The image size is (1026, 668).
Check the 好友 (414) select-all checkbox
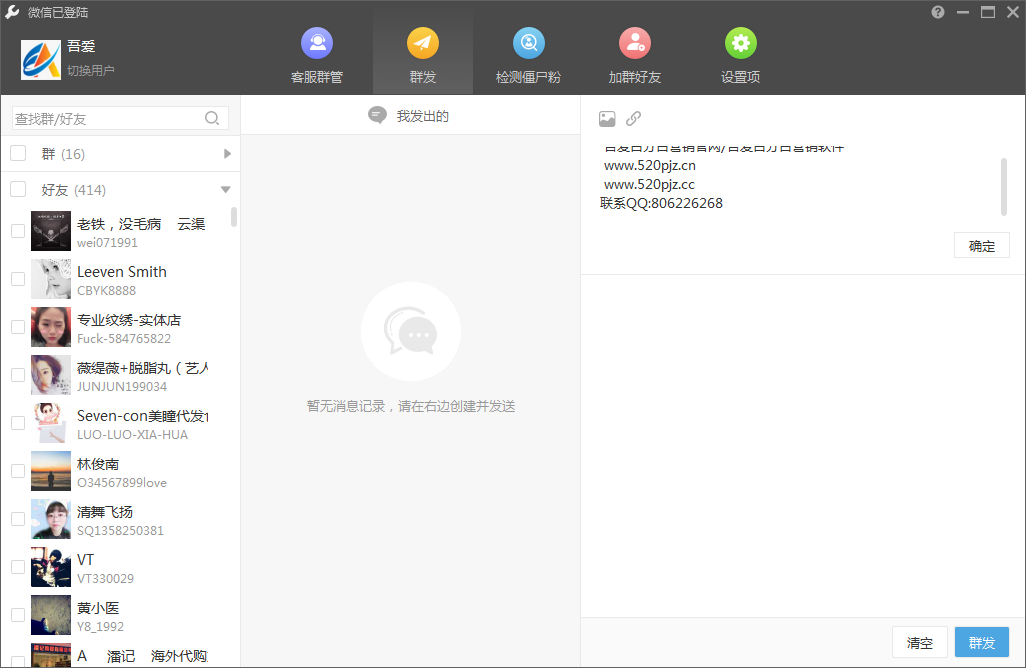(x=18, y=189)
